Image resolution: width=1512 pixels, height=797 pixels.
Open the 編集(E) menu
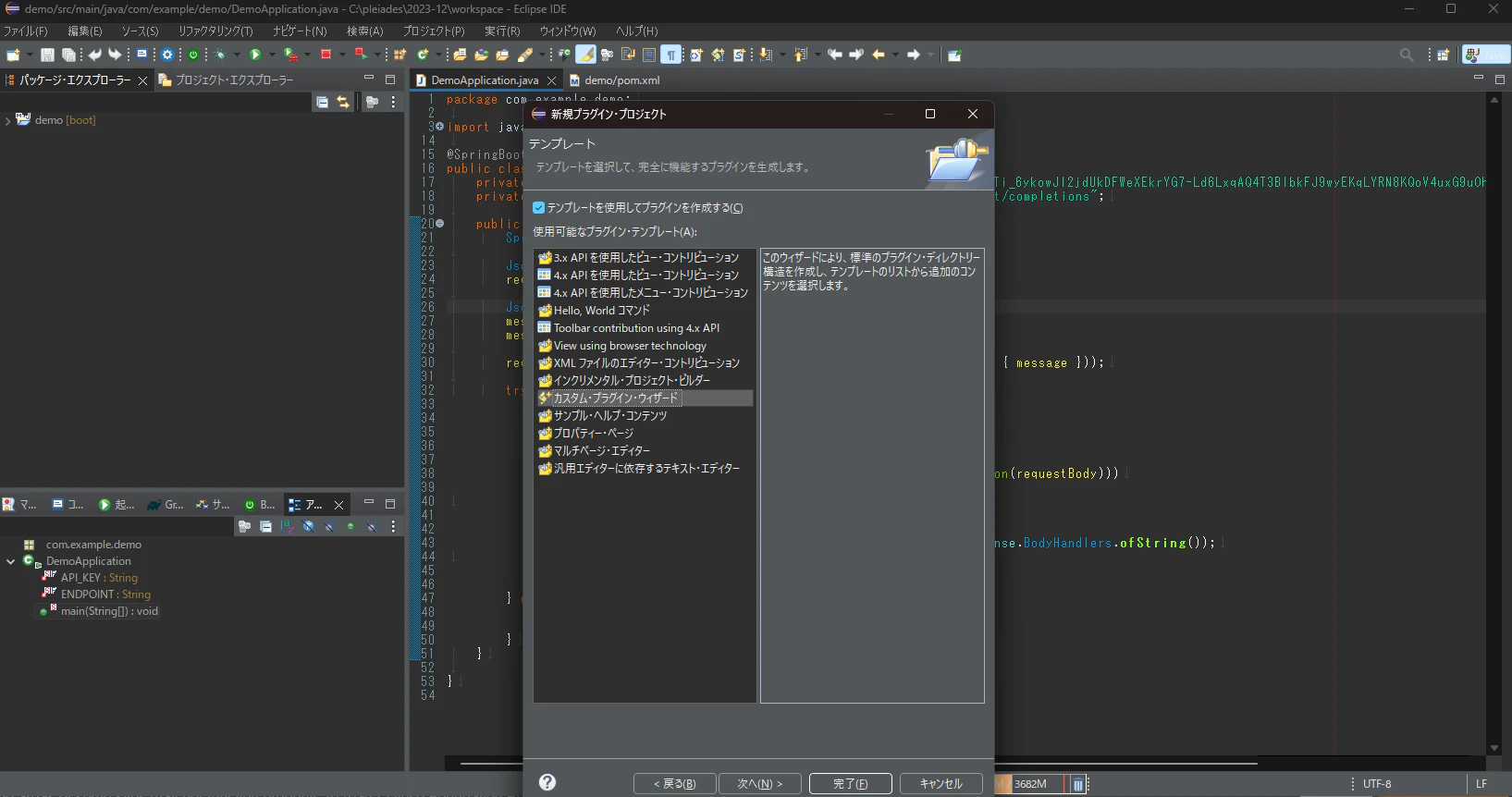pos(84,31)
